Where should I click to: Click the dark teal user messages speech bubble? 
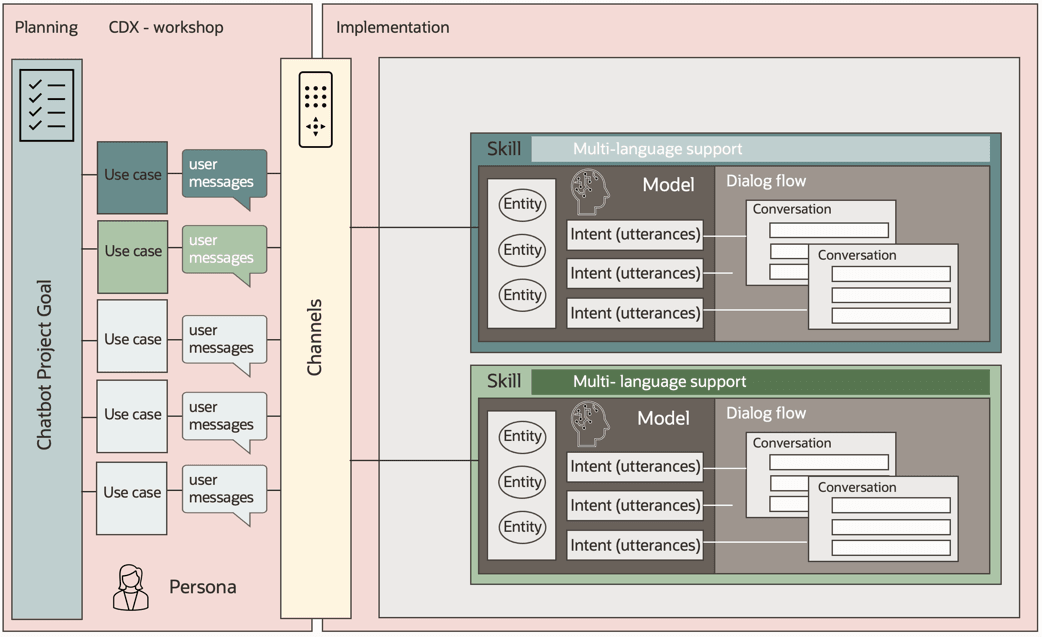224,173
